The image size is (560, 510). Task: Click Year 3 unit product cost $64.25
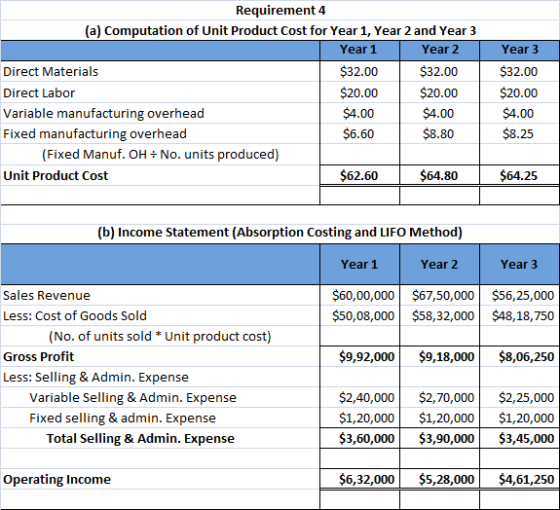518,176
